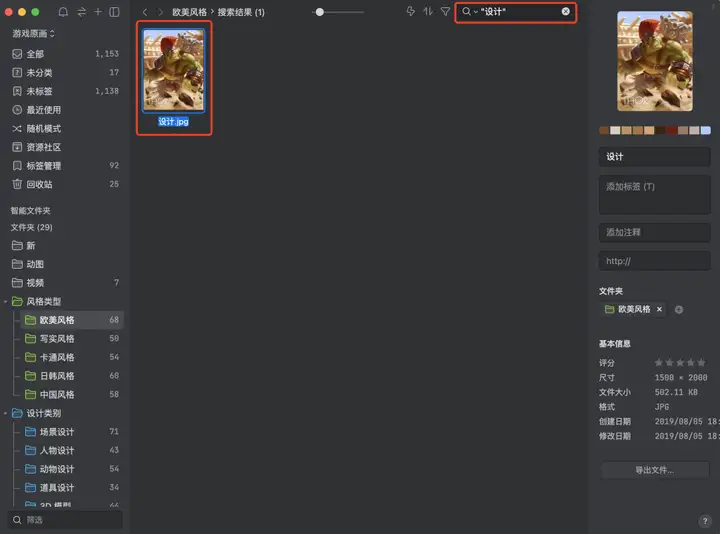Click 欧美风格 in the breadcrumb
720x534 pixels.
[190, 12]
